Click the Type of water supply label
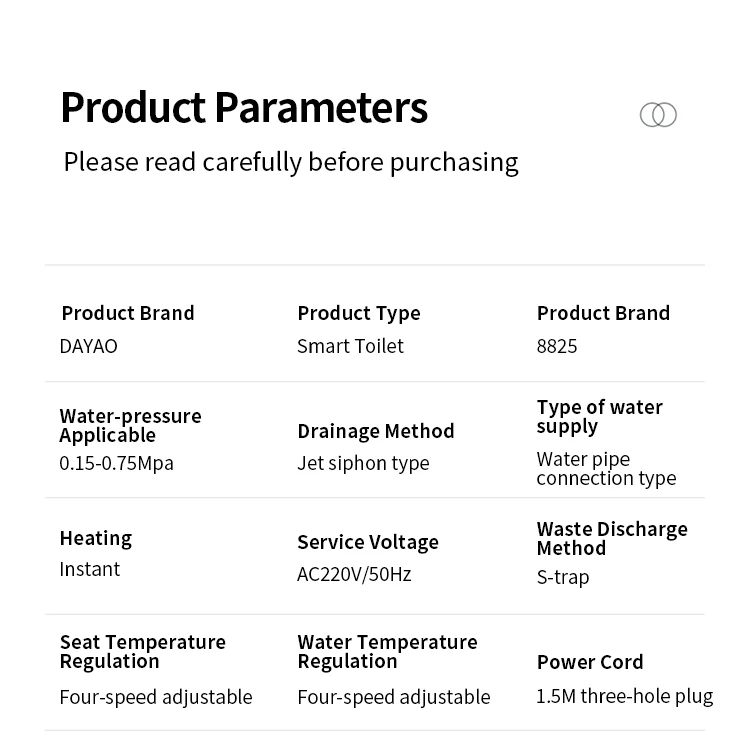This screenshot has height=755, width=750. click(600, 417)
